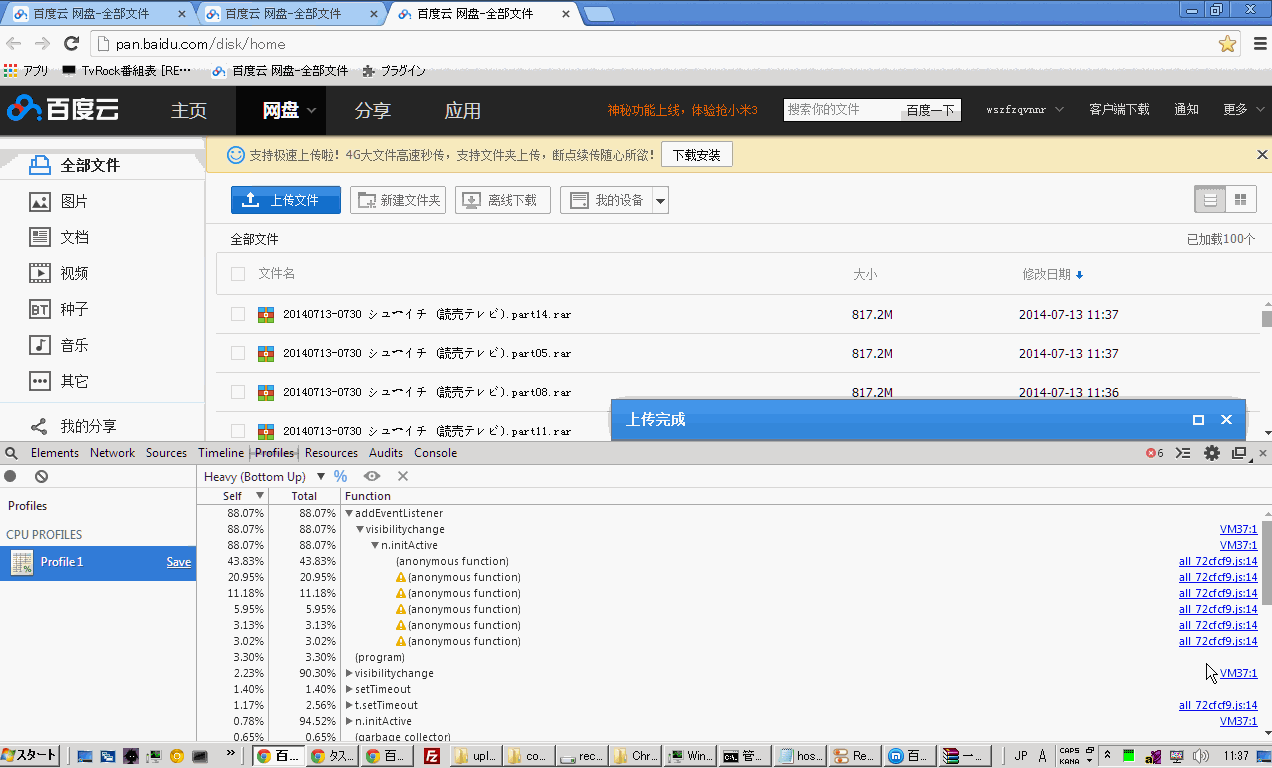Collapse the addEventListener top row
This screenshot has width=1272, height=768.
coord(349,513)
